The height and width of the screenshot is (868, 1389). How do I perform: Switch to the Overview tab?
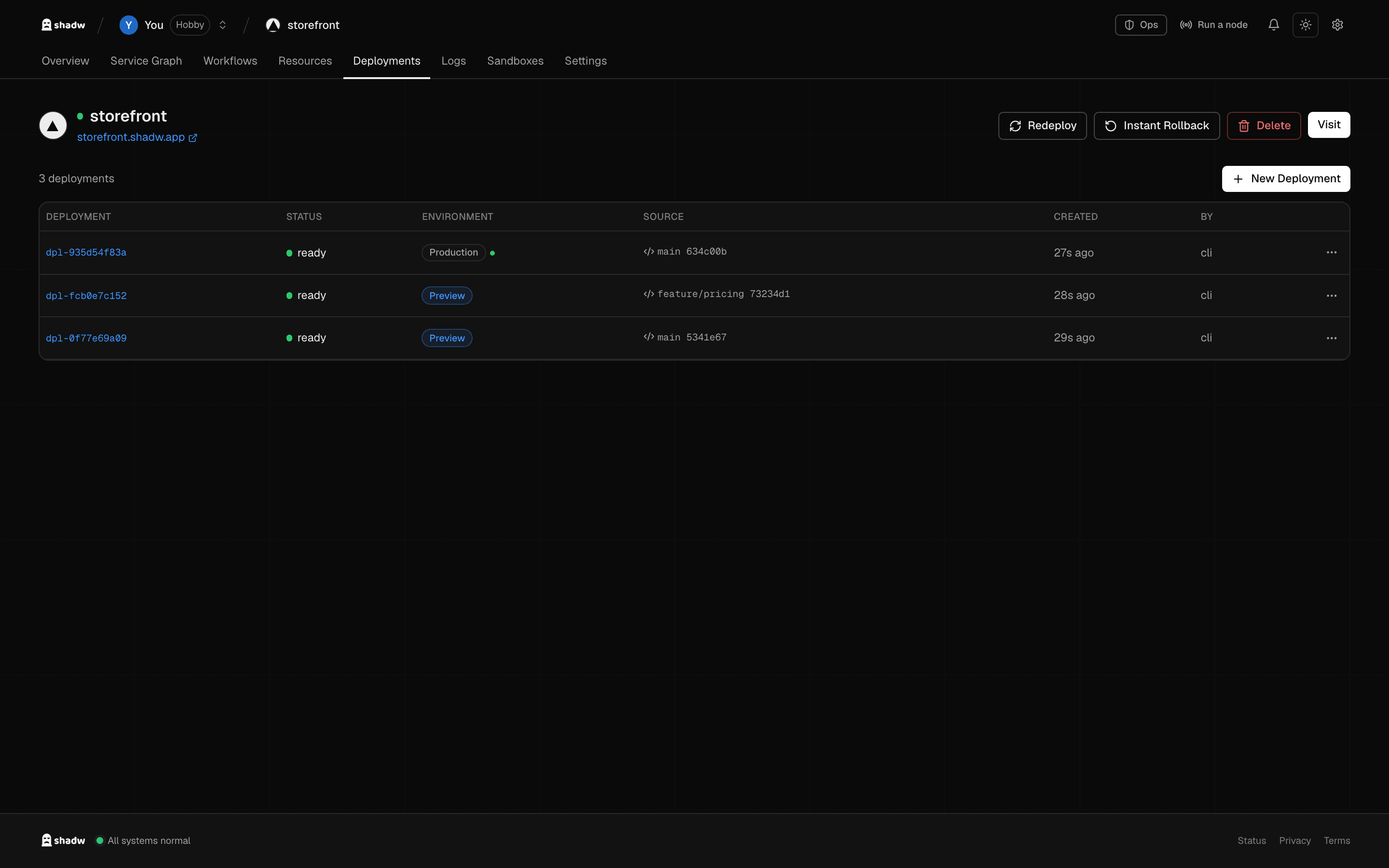66,61
